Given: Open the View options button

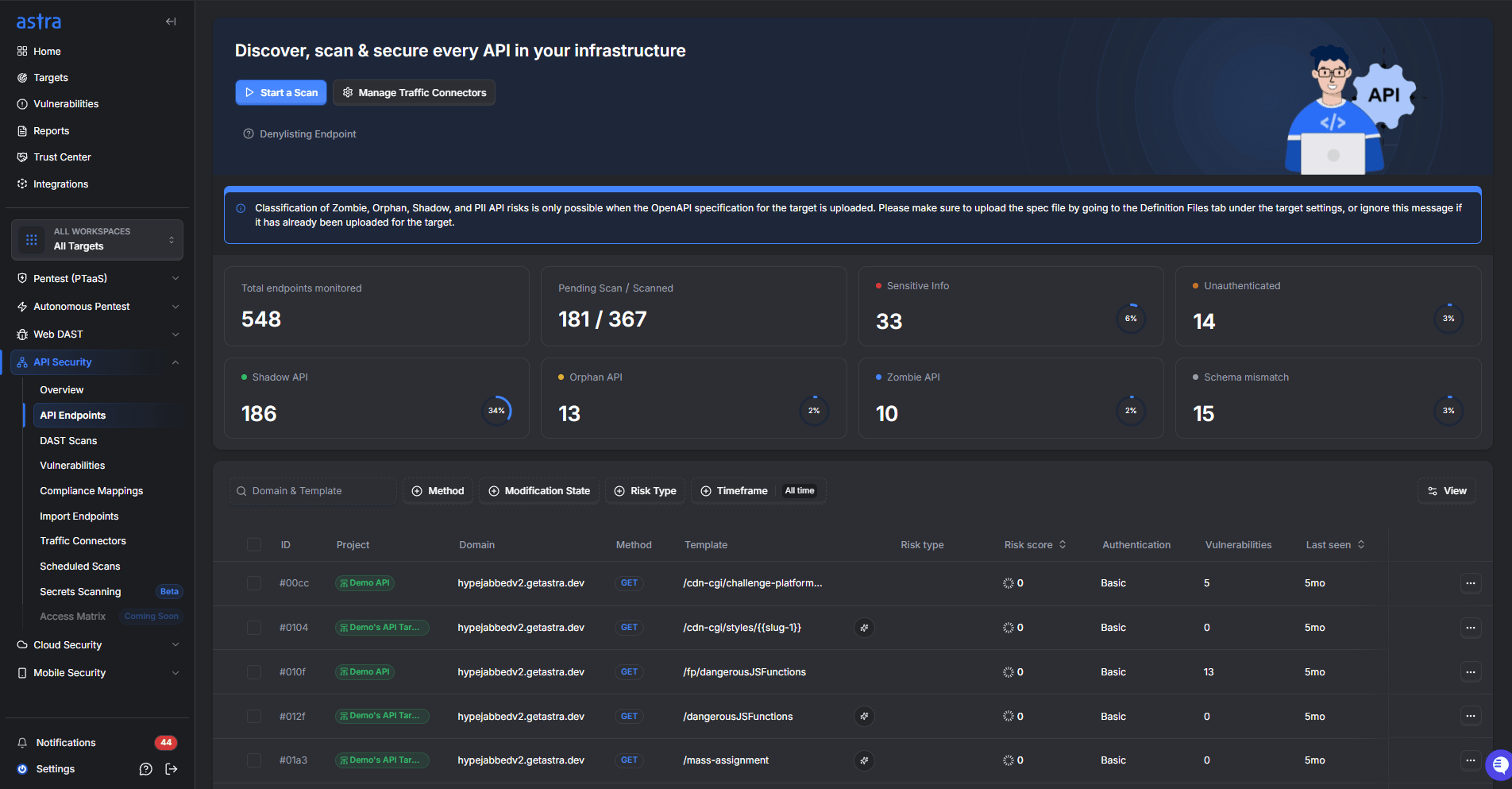Looking at the screenshot, I should click(1447, 491).
